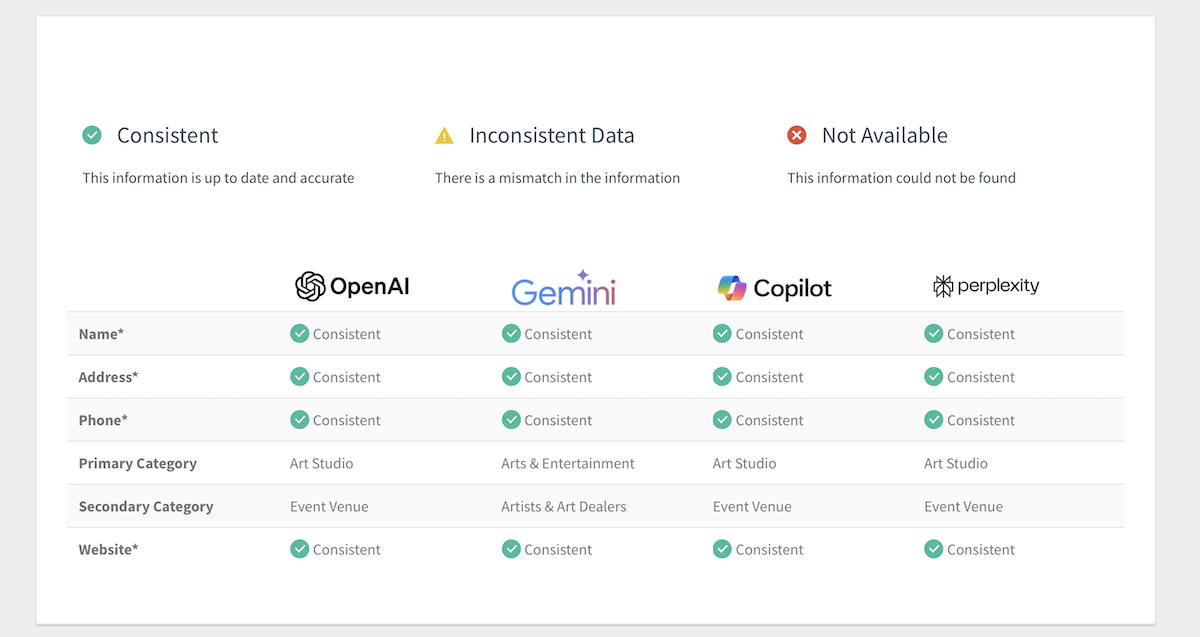
Task: Click the Phone row check icon under Copilot
Action: [722, 419]
